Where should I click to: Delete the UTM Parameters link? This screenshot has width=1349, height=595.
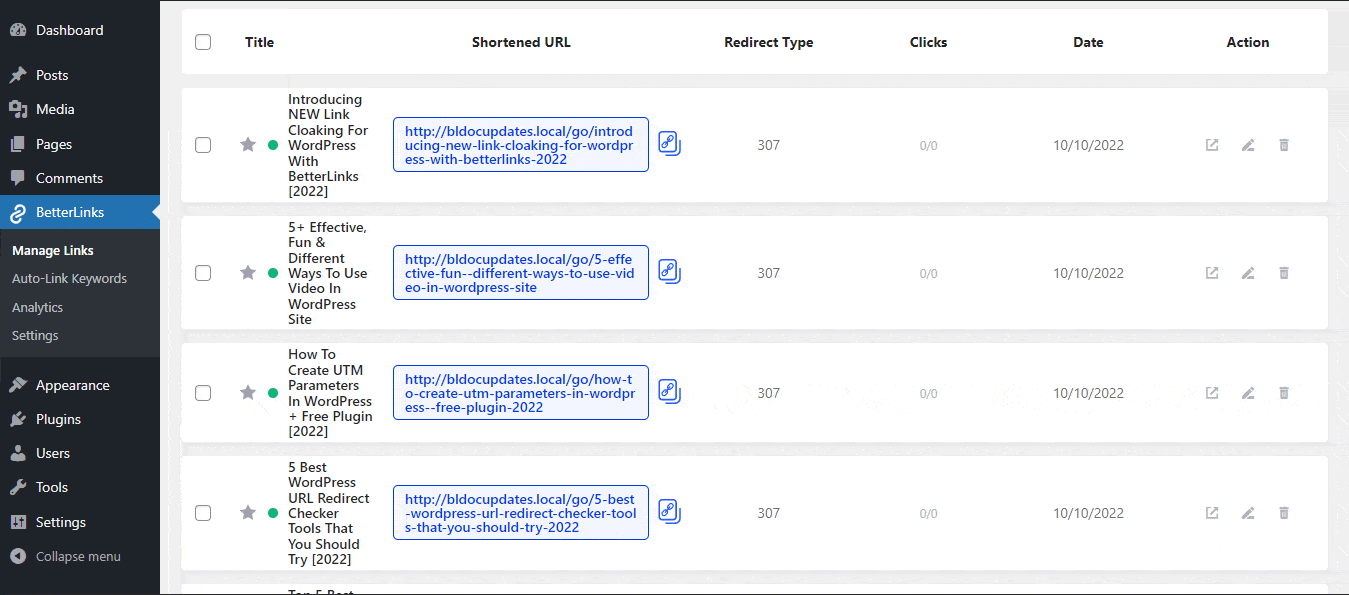[1283, 392]
